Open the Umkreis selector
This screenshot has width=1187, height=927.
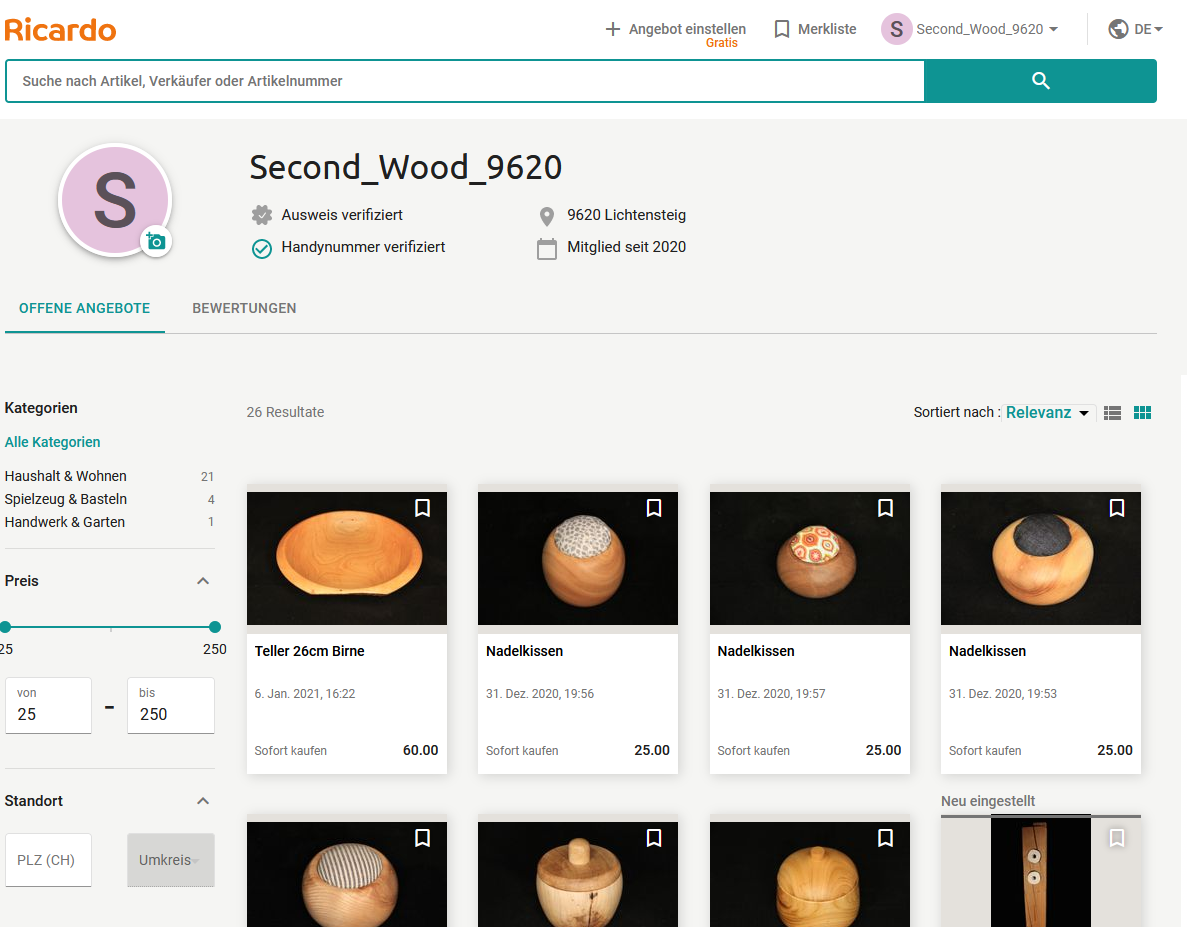pyautogui.click(x=170, y=859)
